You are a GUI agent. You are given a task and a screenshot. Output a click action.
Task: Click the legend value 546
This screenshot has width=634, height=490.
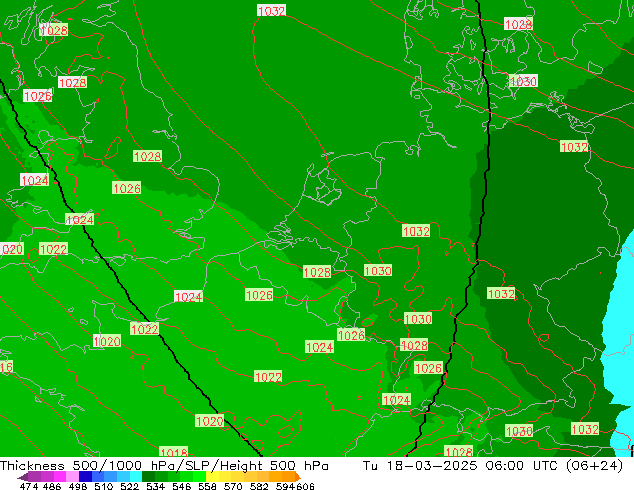(x=181, y=486)
